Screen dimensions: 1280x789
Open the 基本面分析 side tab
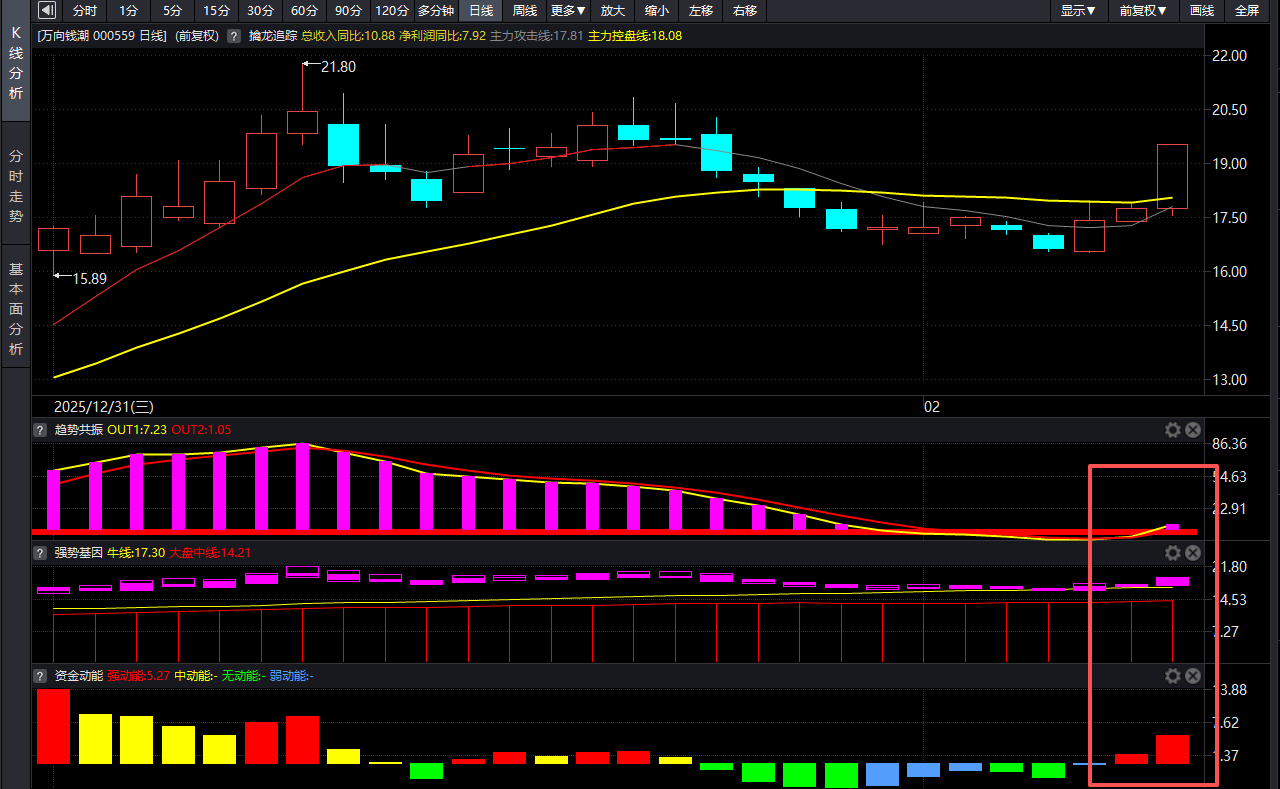(x=15, y=308)
